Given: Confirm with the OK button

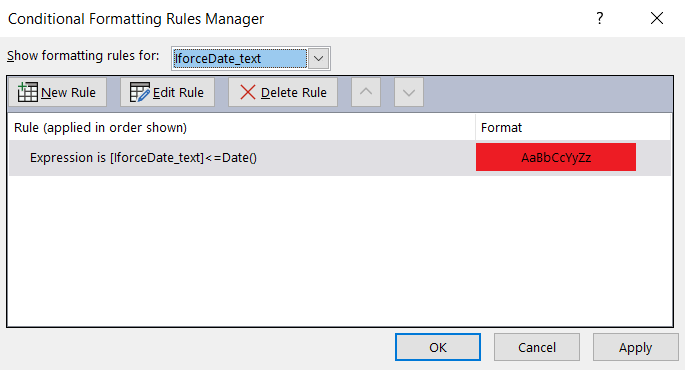Looking at the screenshot, I should (x=438, y=347).
